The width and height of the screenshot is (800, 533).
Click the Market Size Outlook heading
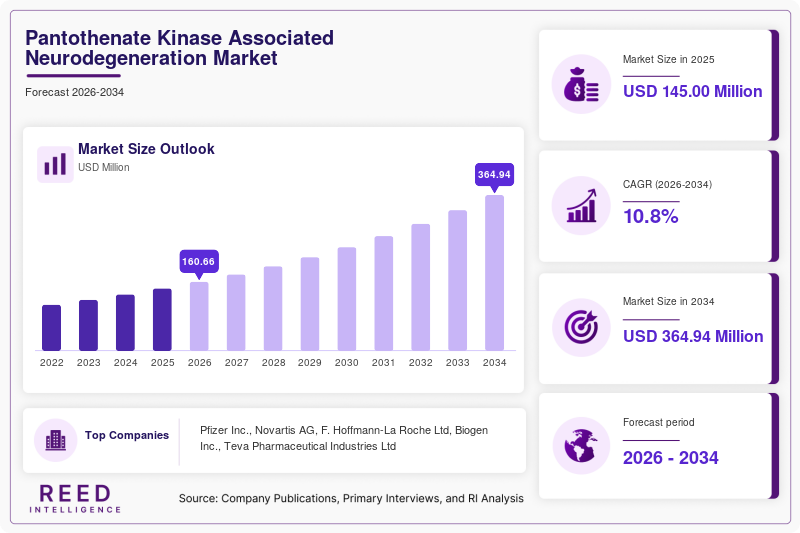pyautogui.click(x=146, y=149)
